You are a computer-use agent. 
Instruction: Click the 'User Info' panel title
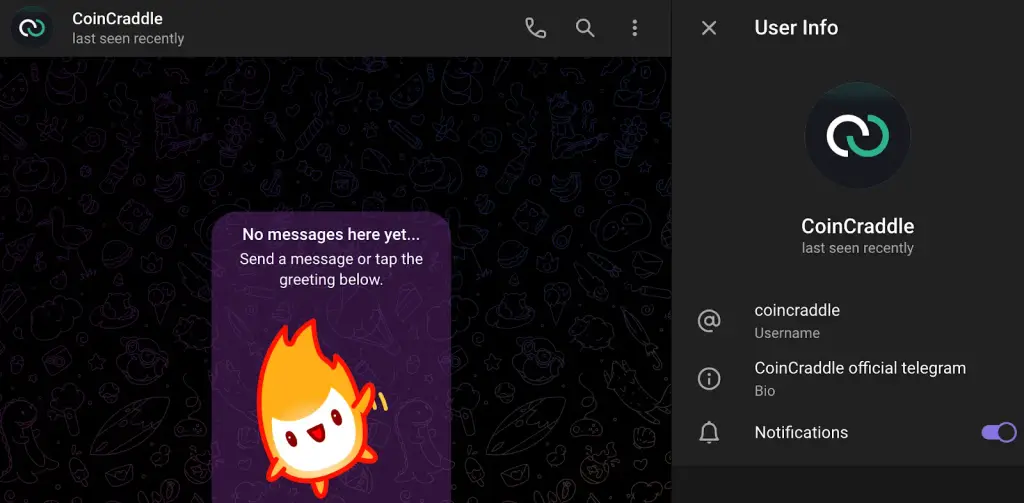pos(796,27)
